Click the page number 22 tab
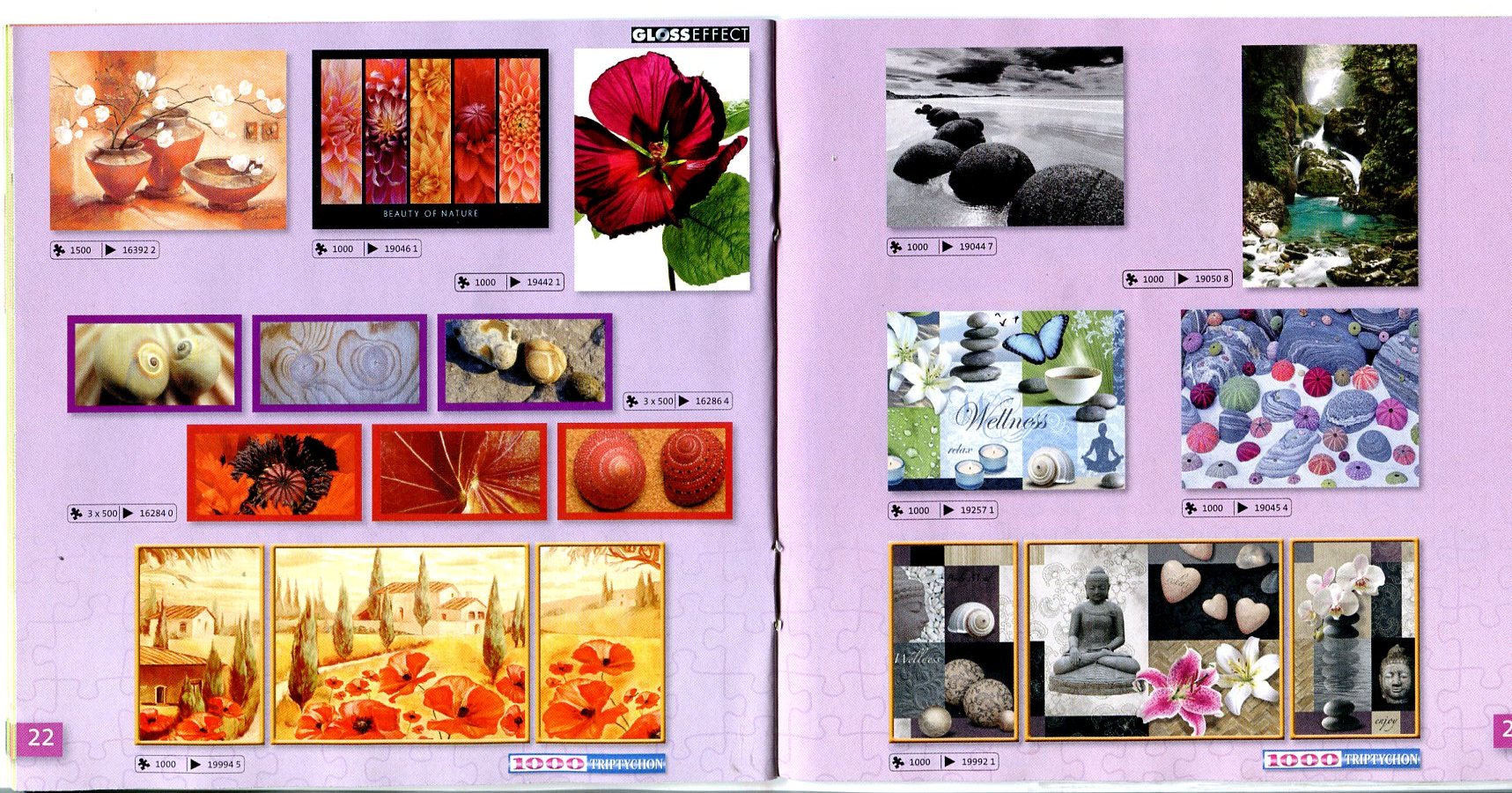Screen dimensions: 1512x793 click(41, 737)
